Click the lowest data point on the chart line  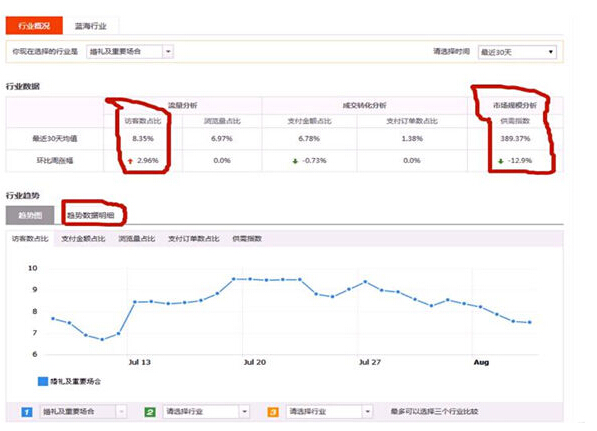coord(102,339)
